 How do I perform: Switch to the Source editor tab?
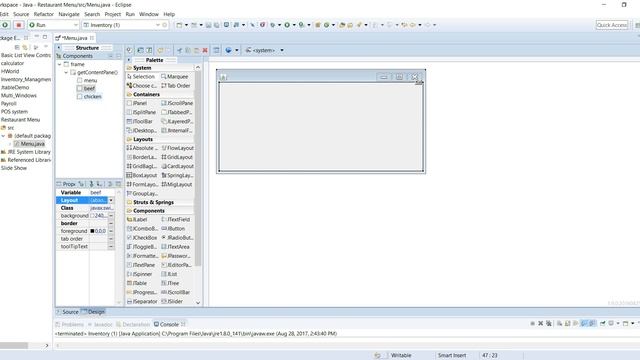pyautogui.click(x=67, y=312)
